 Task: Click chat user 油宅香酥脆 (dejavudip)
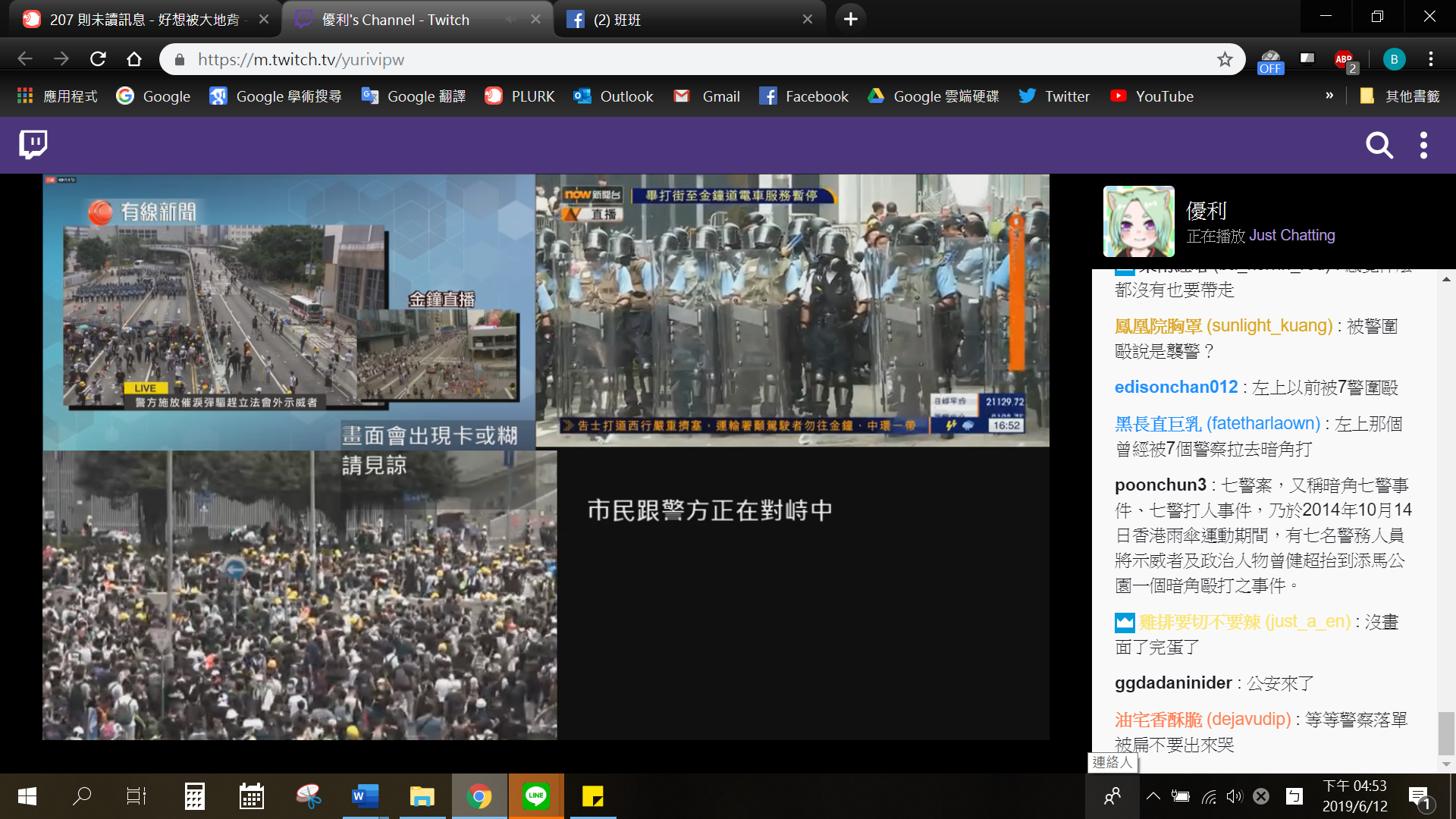pos(1203,719)
